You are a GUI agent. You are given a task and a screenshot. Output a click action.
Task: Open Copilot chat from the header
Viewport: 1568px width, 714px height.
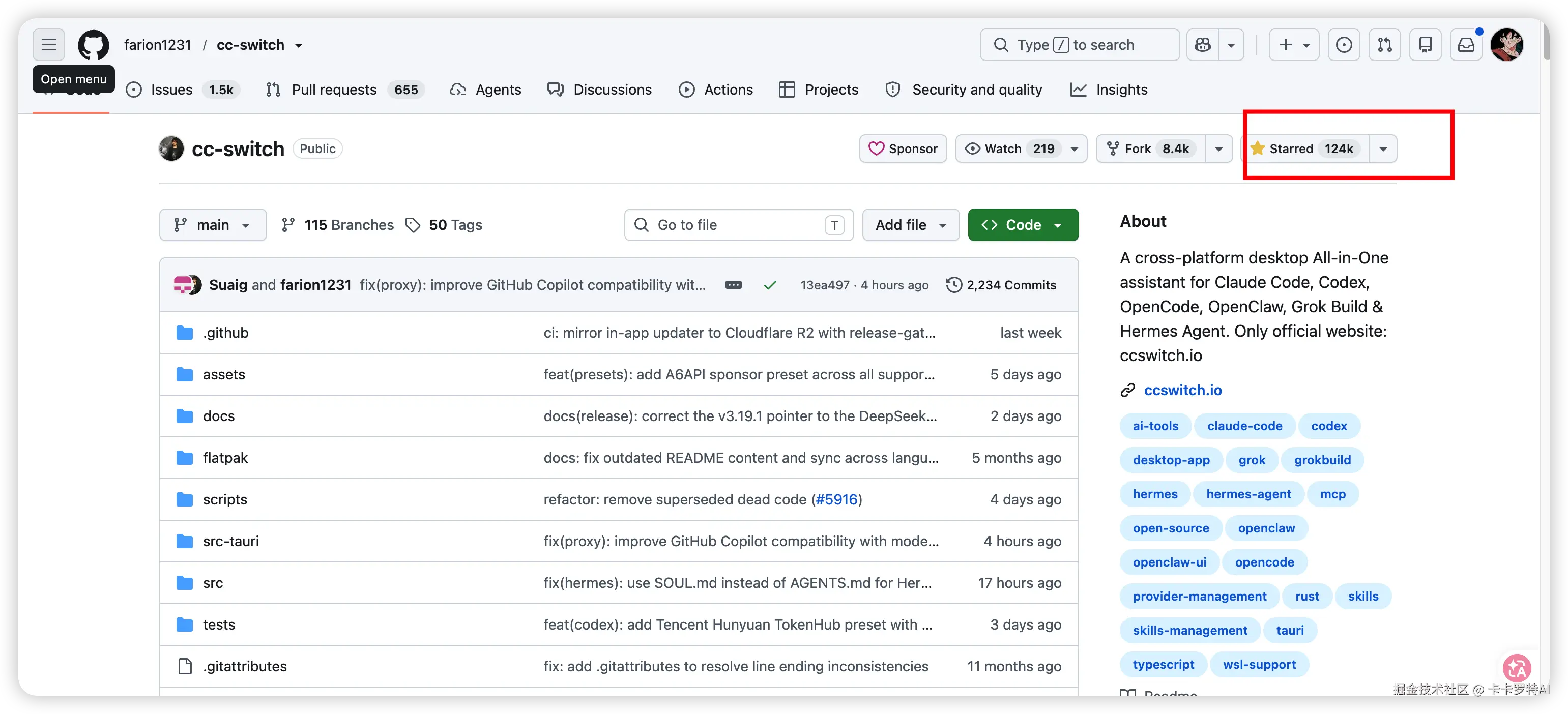tap(1202, 44)
